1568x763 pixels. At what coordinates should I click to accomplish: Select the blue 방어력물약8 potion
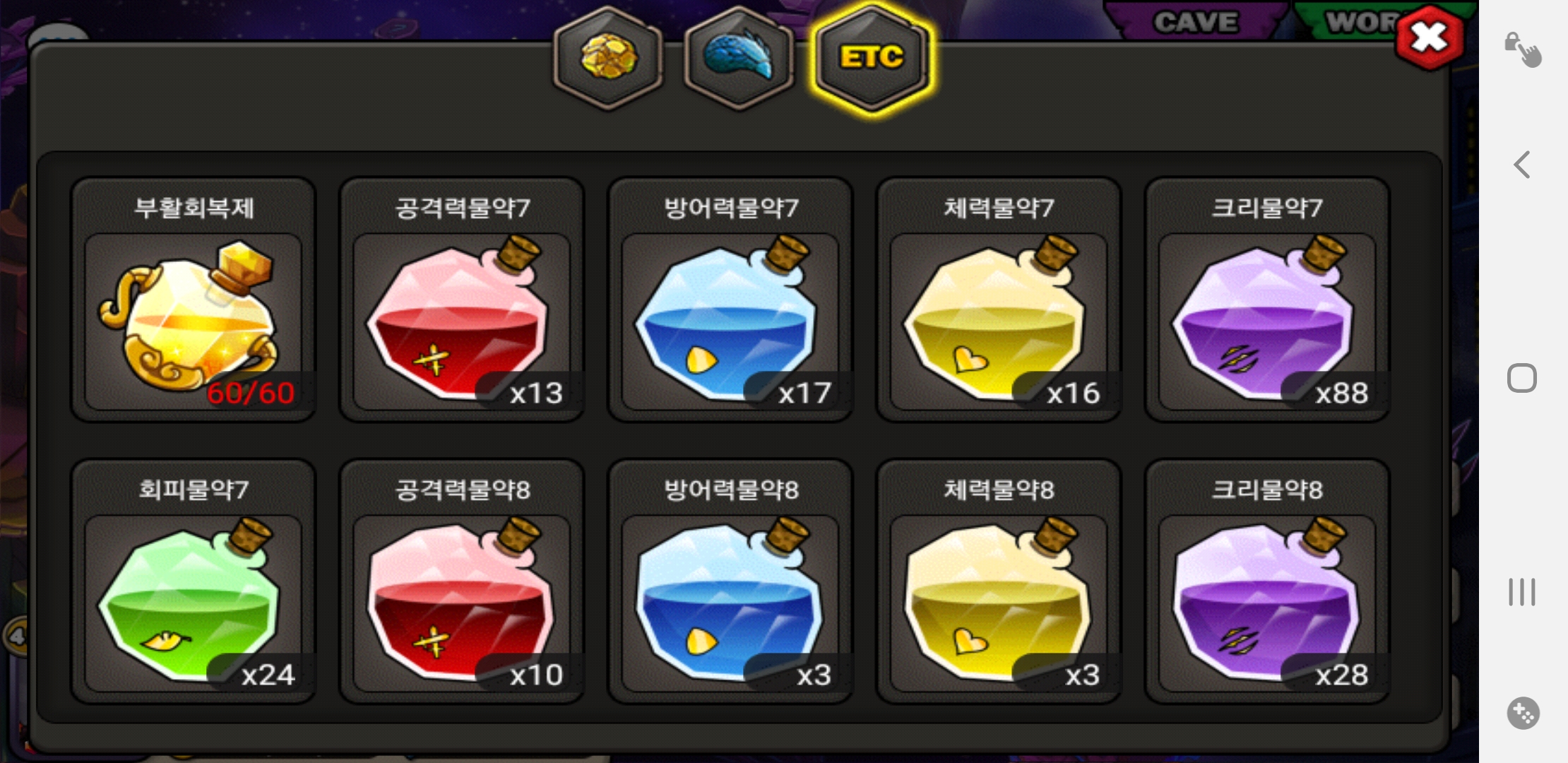pyautogui.click(x=730, y=581)
